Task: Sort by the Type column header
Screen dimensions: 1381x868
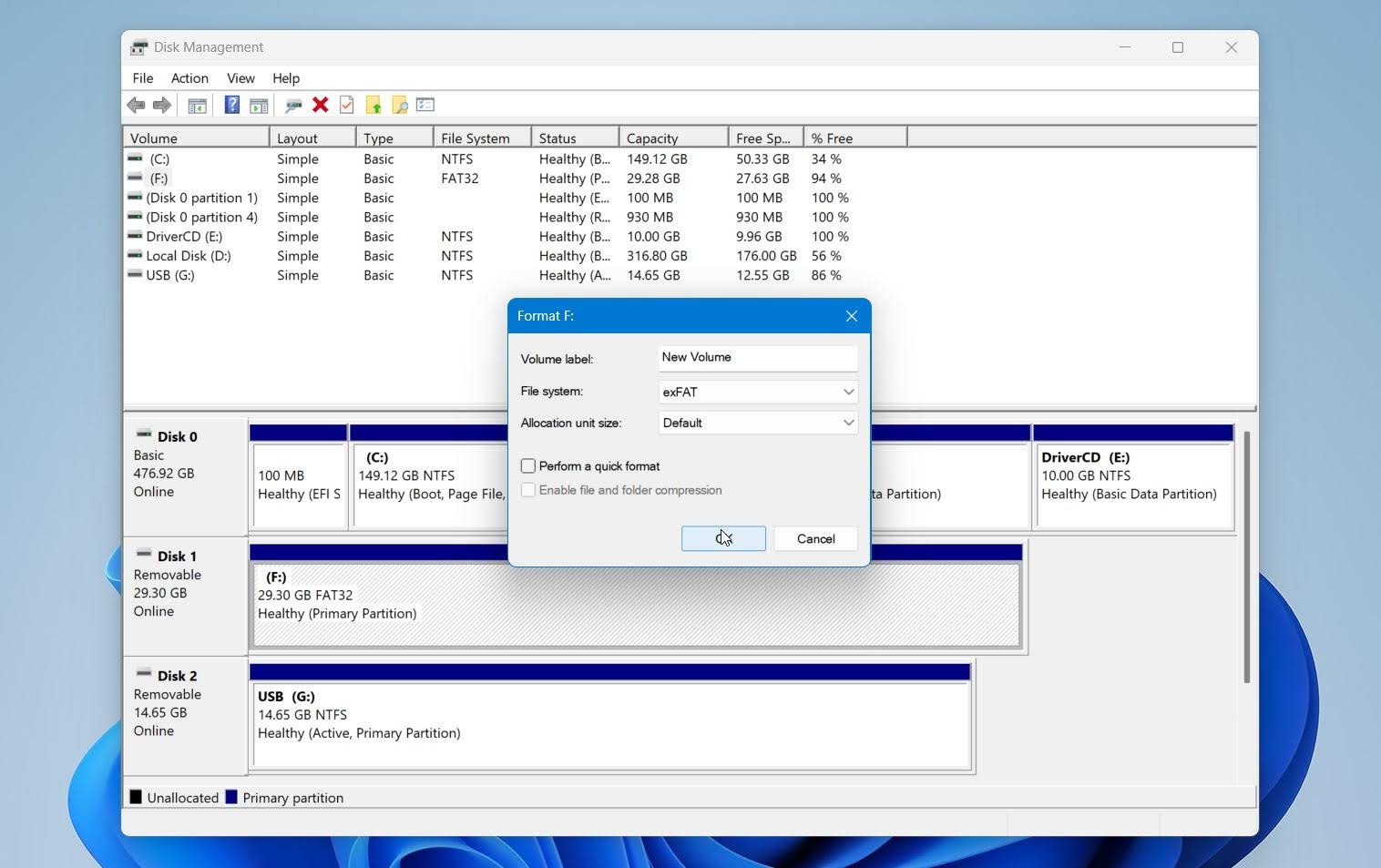Action: pos(394,138)
